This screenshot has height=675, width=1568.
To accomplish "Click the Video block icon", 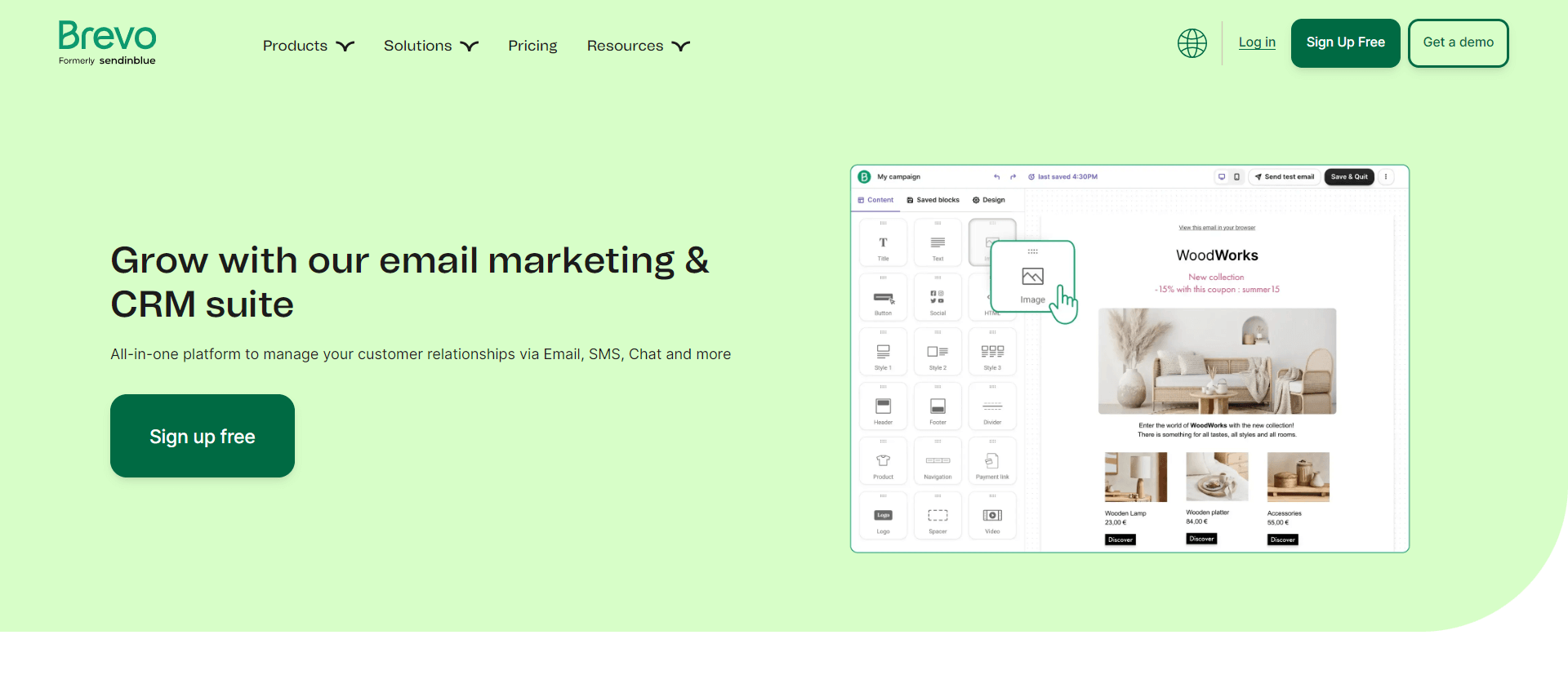I will tap(992, 516).
